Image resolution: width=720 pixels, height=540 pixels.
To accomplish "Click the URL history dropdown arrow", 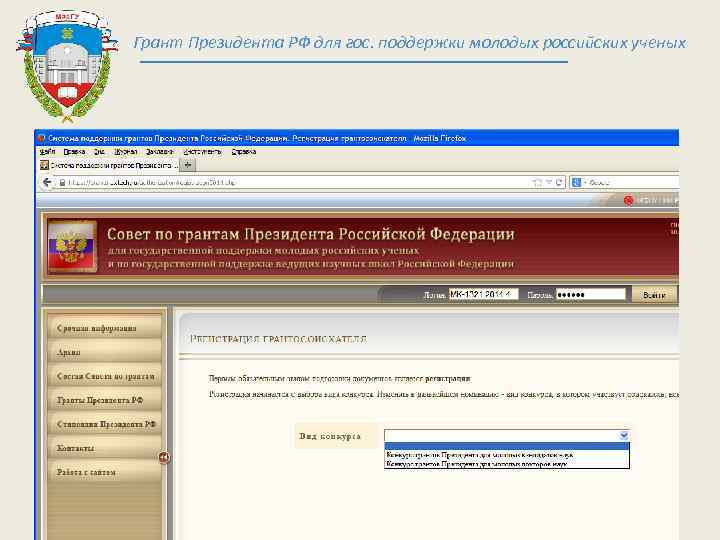I will [x=549, y=182].
